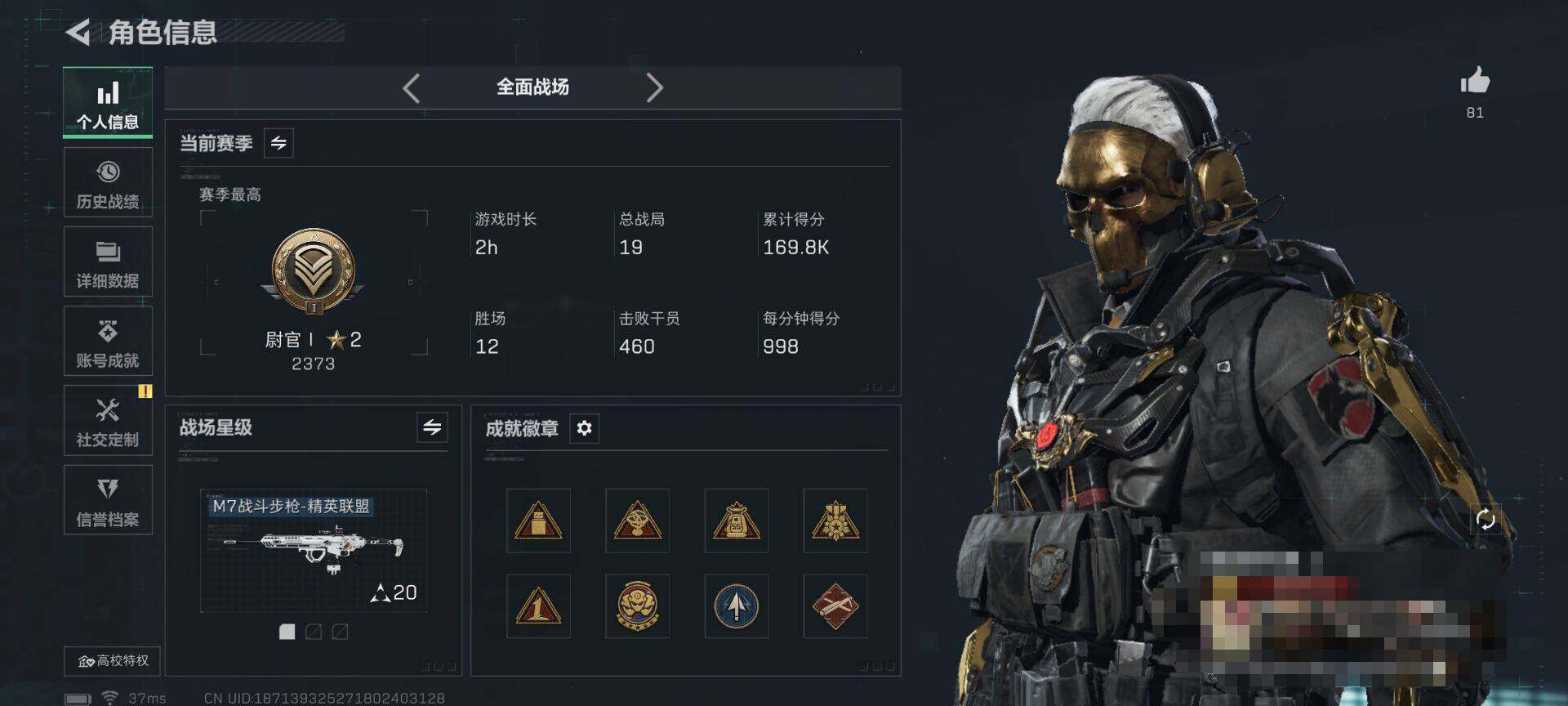Switch to the 详细数据 tab
Viewport: 1568px width, 706px height.
(x=108, y=262)
